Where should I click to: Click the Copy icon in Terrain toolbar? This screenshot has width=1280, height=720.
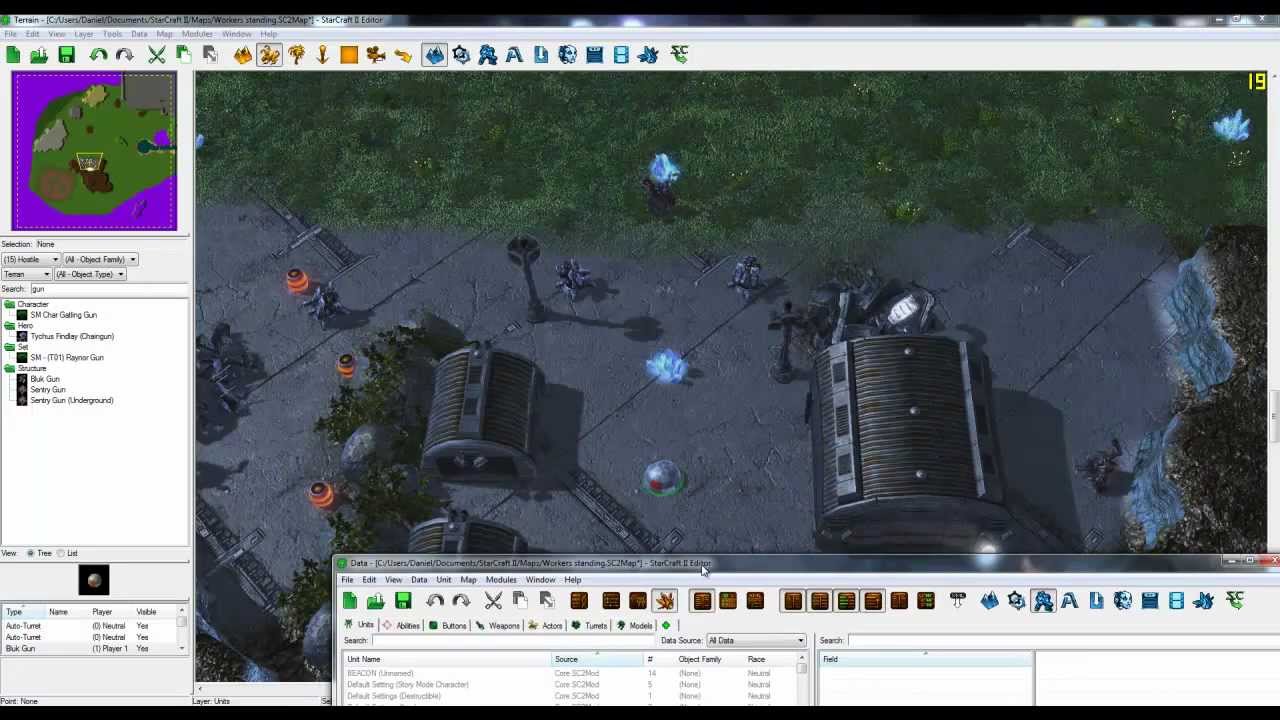pyautogui.click(x=183, y=55)
